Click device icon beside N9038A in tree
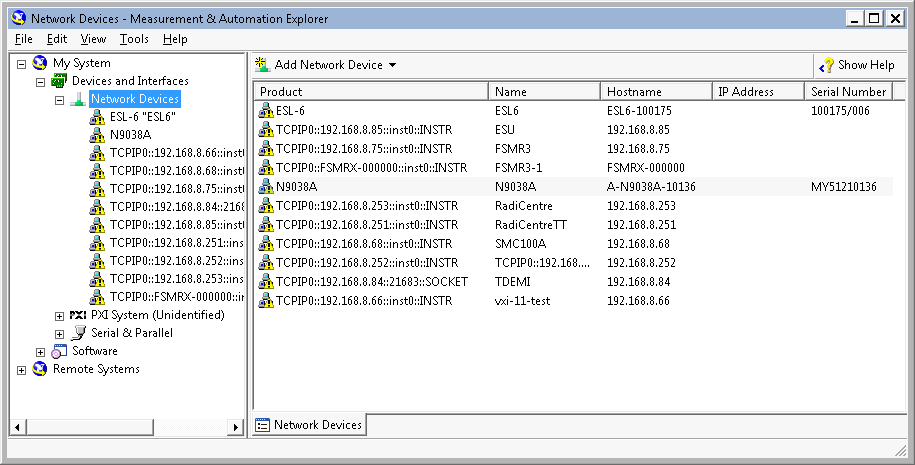 97,135
